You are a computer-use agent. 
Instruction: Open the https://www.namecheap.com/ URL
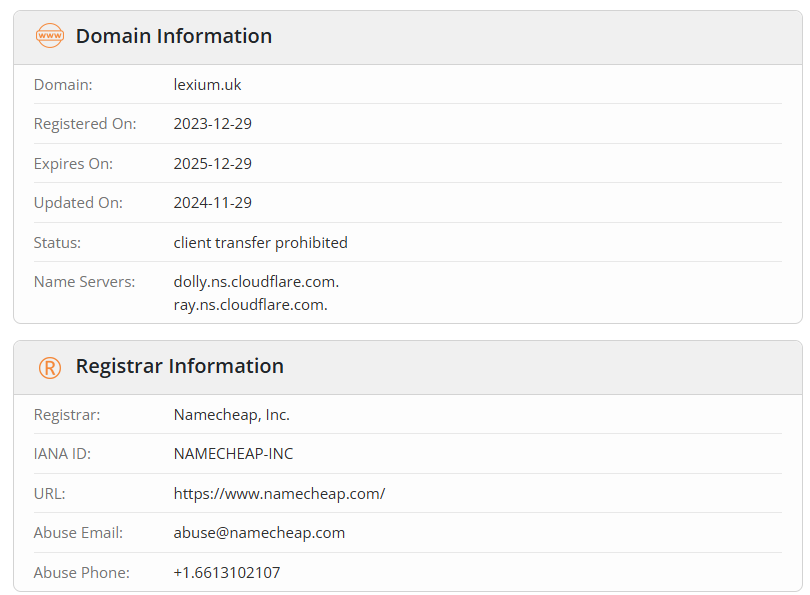coord(279,493)
